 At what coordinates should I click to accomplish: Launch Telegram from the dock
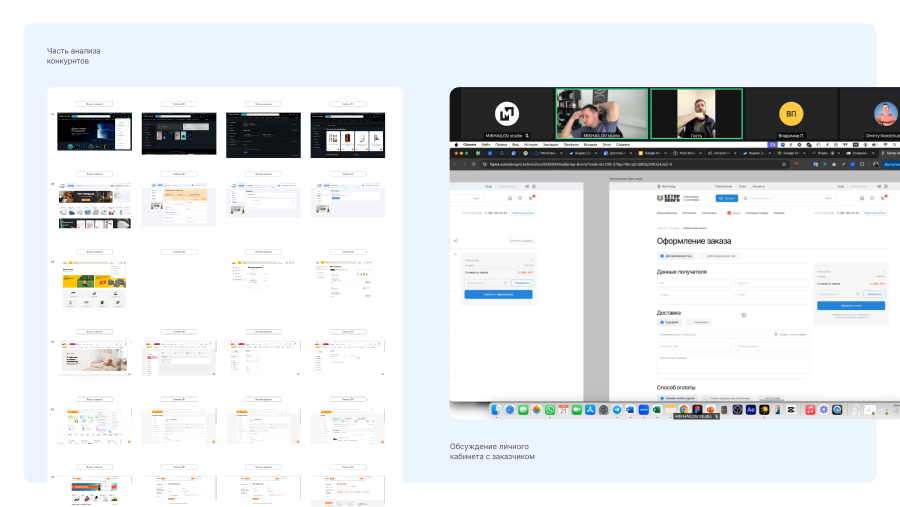tap(617, 410)
